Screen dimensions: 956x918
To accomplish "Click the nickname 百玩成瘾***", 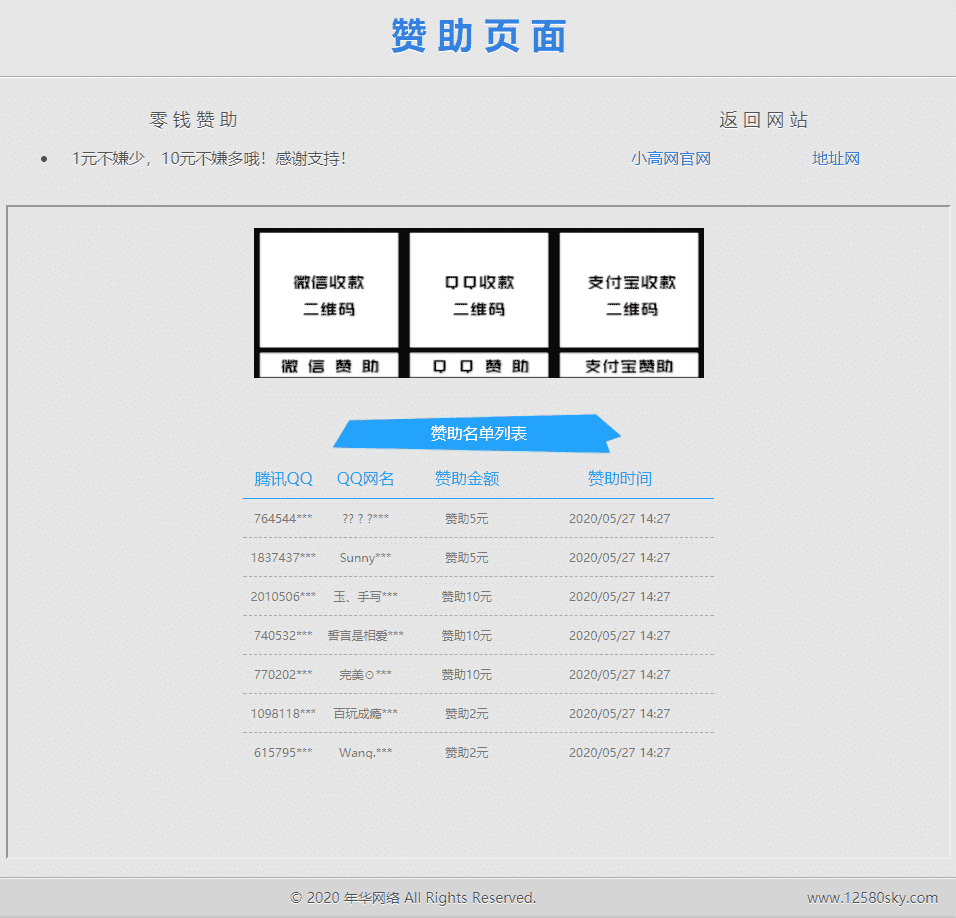I will [365, 714].
